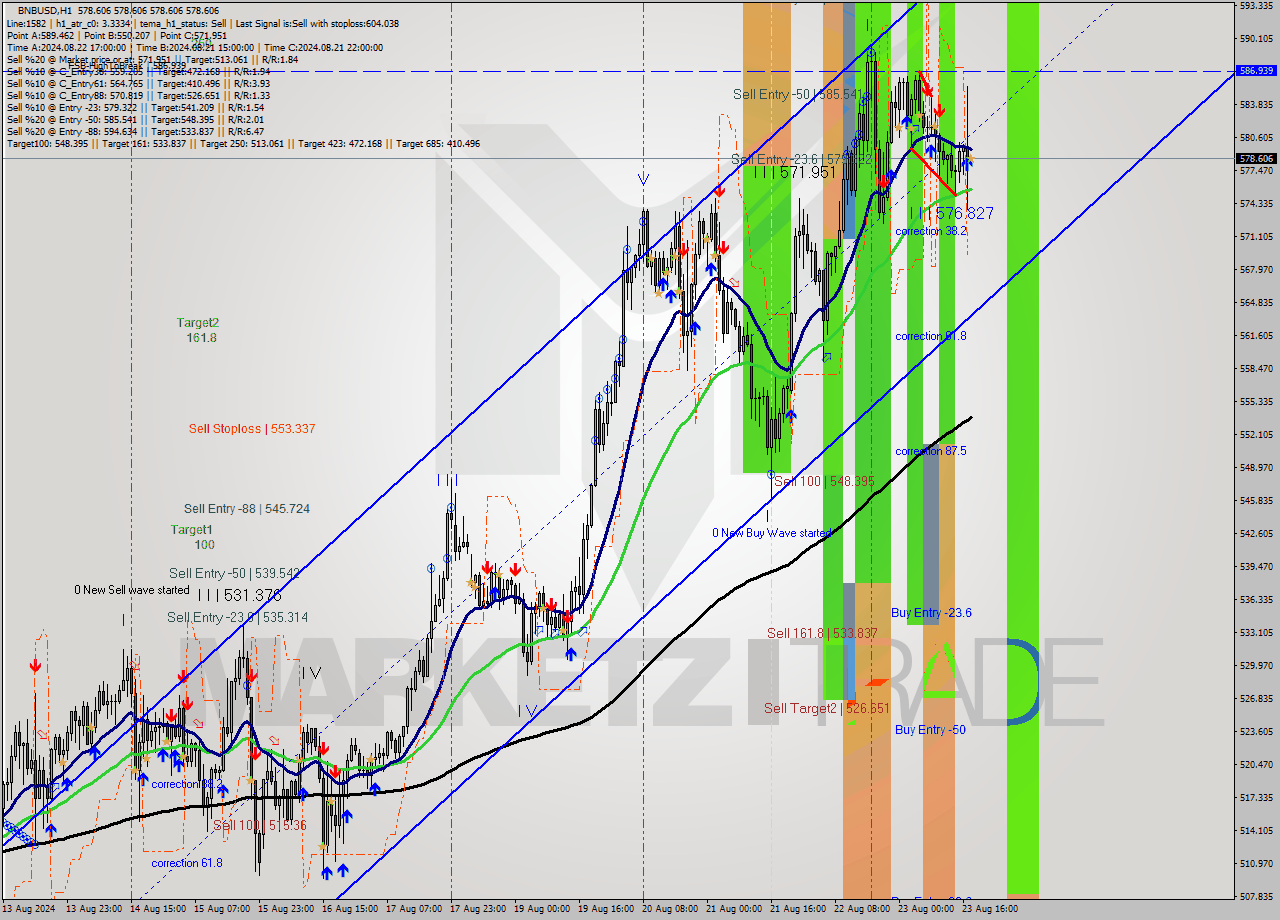Click the 'Sell %10 @ Entry -23: 579.322' line
Viewport: 1280px width, 920px height.
pos(135,107)
